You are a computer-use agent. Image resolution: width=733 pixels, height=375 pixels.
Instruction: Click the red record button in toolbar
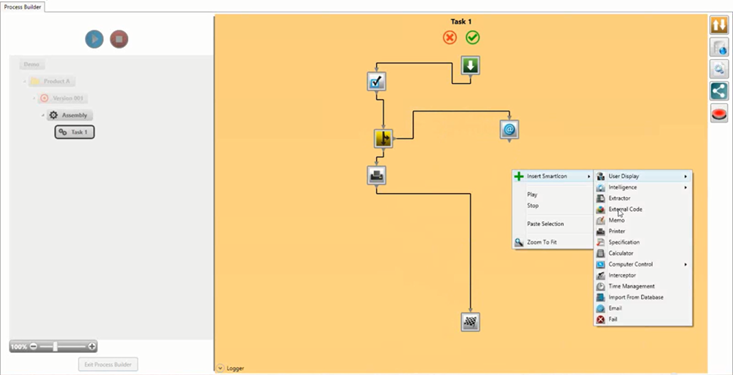(719, 113)
